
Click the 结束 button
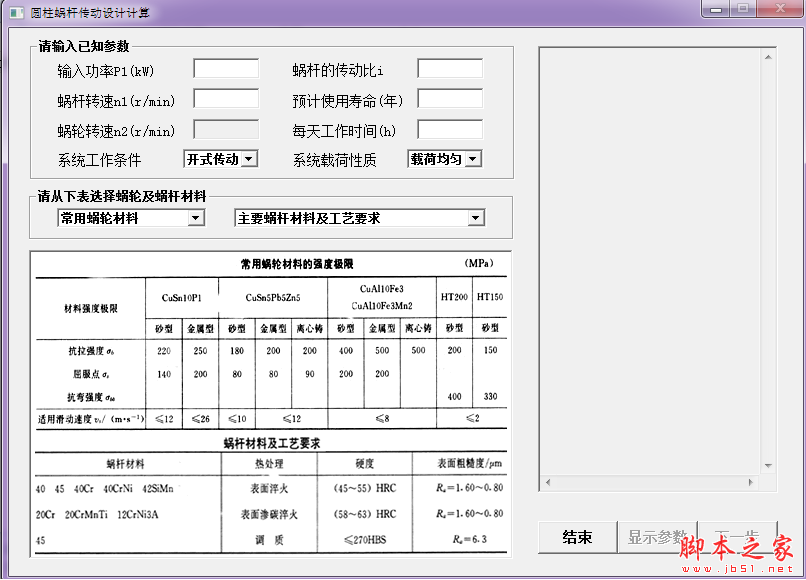click(x=576, y=537)
